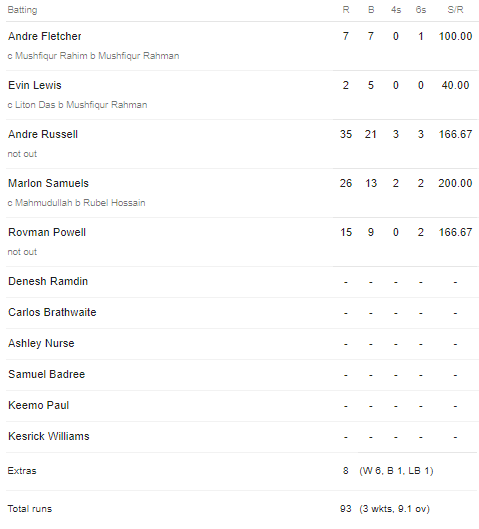Select Samuels' dismissal text by Rubel Hossain
Screen dimensions: 479x529
(77, 203)
